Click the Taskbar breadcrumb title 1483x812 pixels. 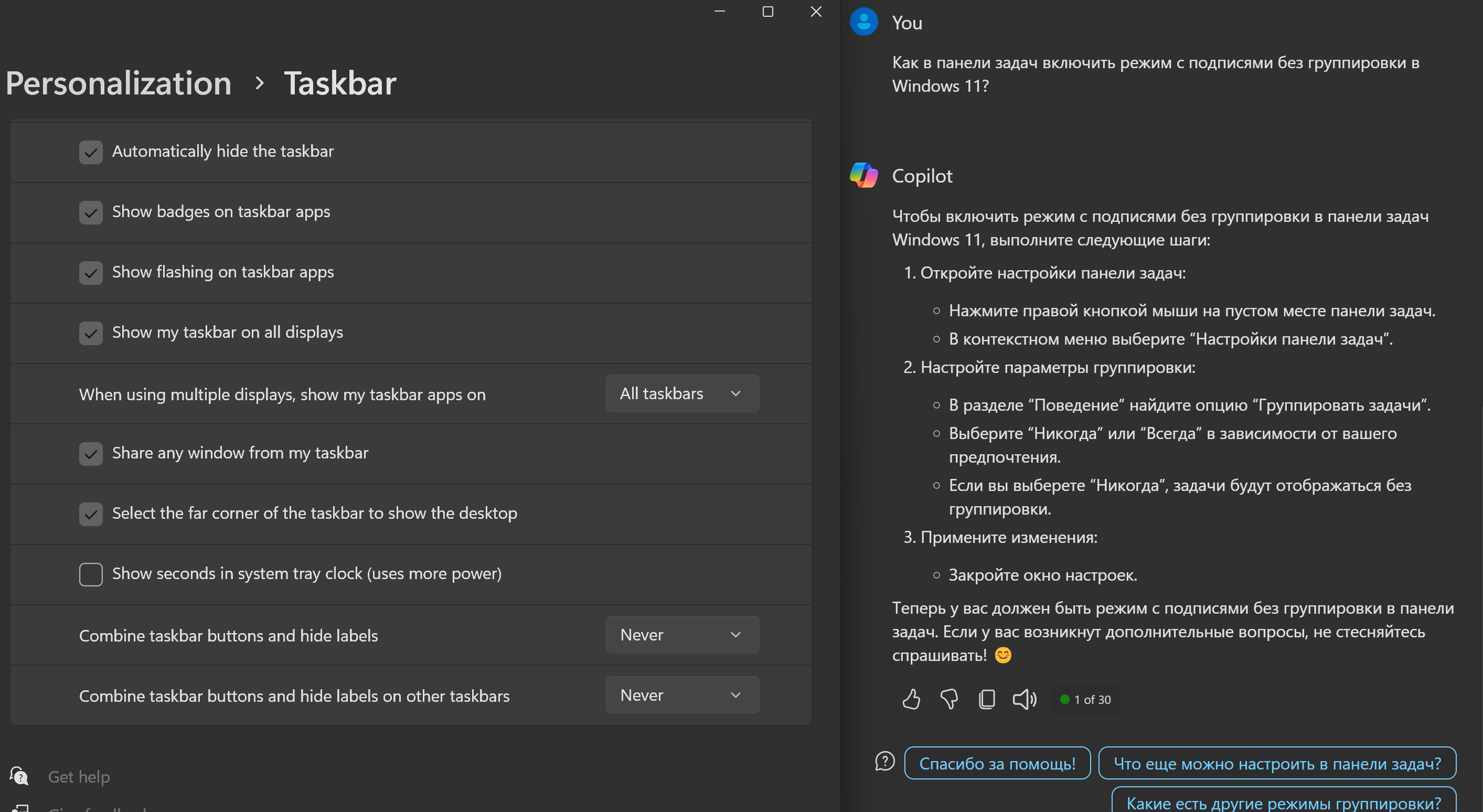pyautogui.click(x=339, y=83)
